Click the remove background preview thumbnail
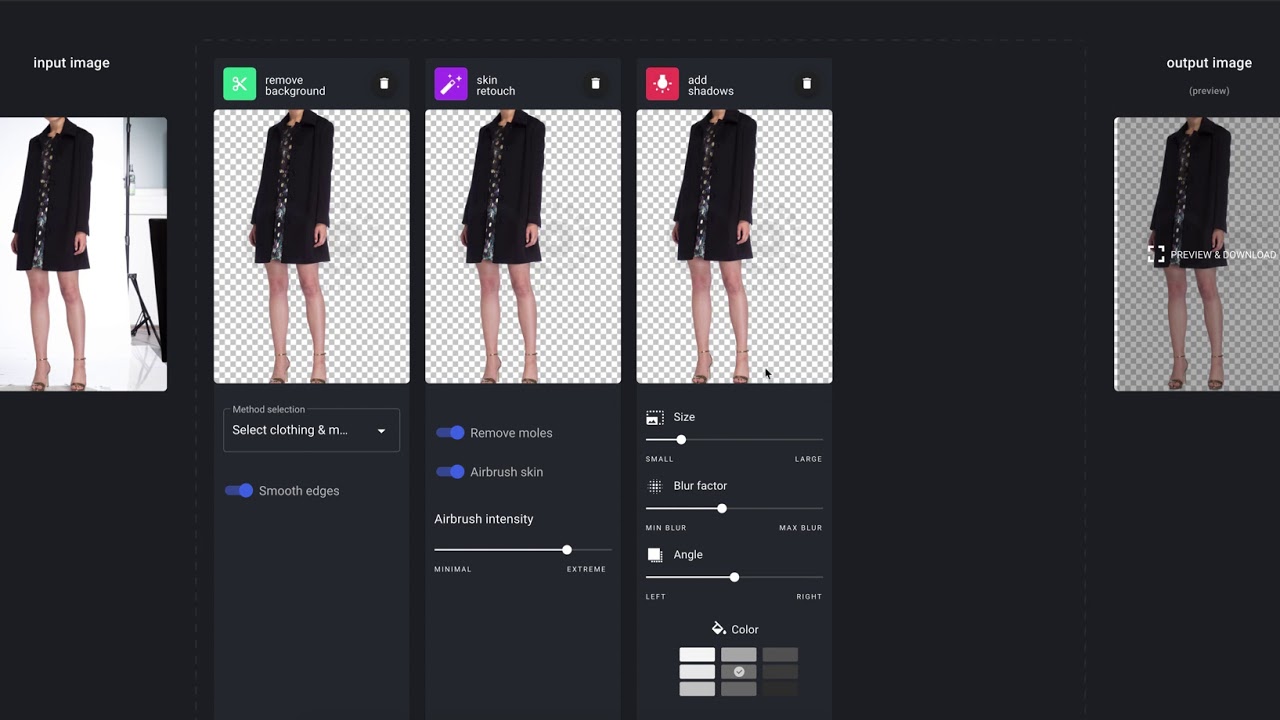 tap(311, 246)
